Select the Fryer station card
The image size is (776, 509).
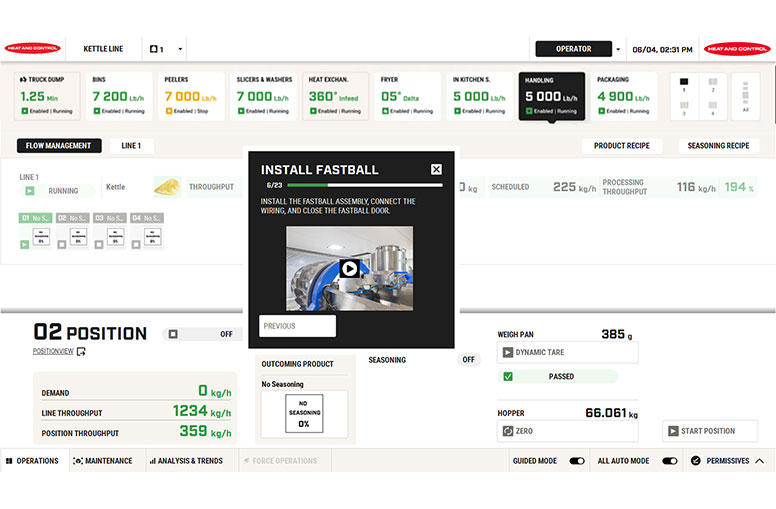click(x=408, y=96)
